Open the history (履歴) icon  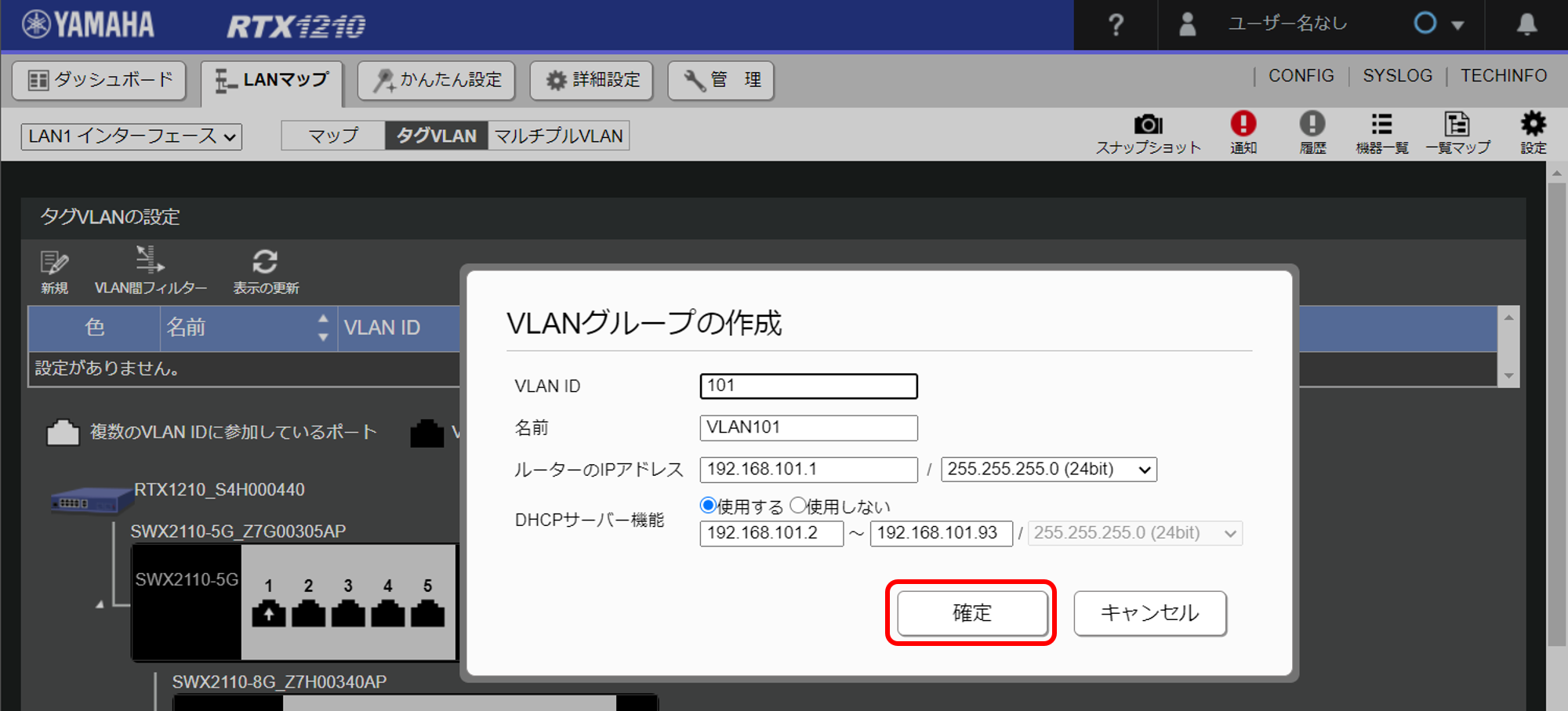pyautogui.click(x=1312, y=125)
